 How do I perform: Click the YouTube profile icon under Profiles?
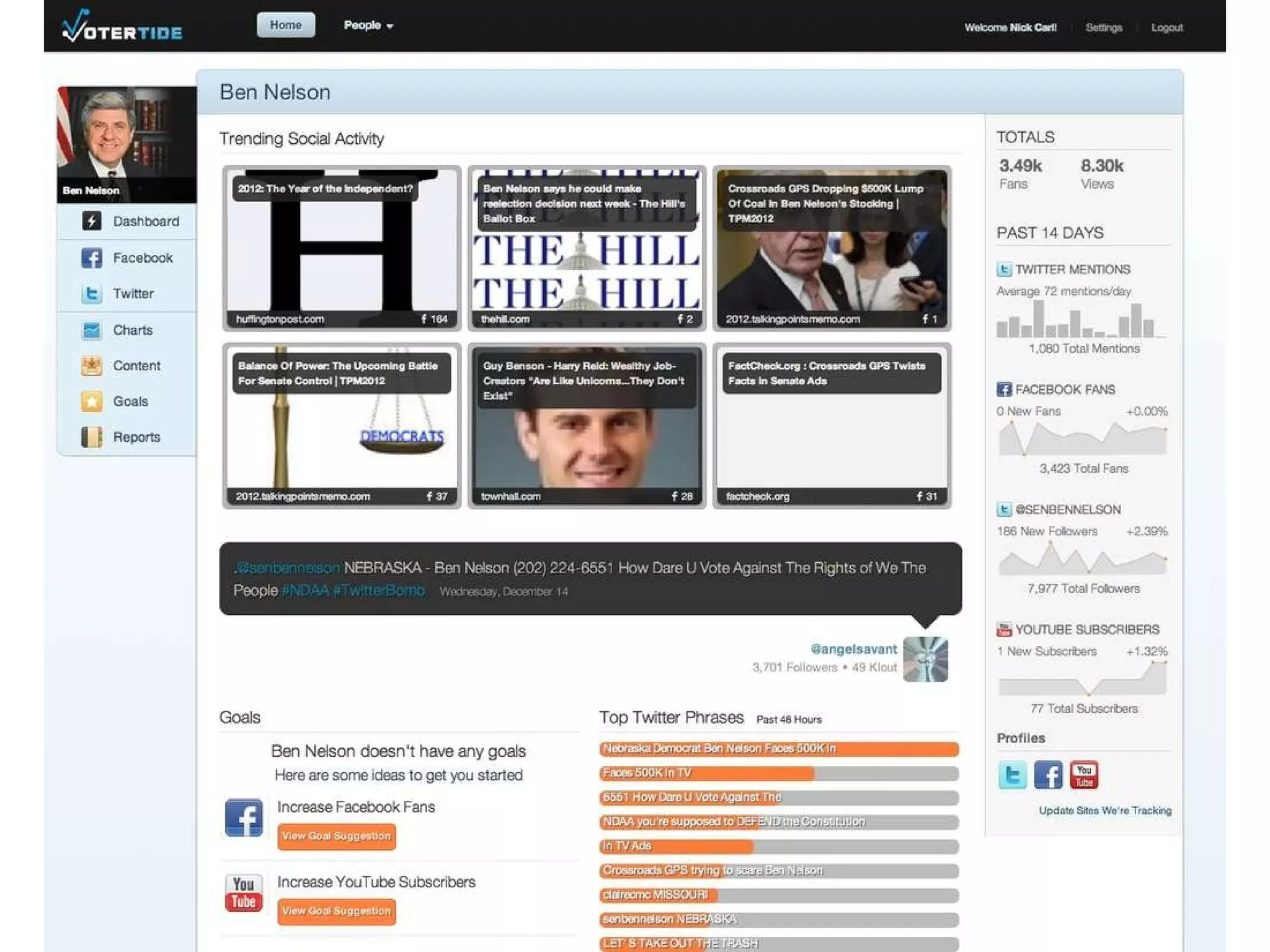click(1084, 775)
